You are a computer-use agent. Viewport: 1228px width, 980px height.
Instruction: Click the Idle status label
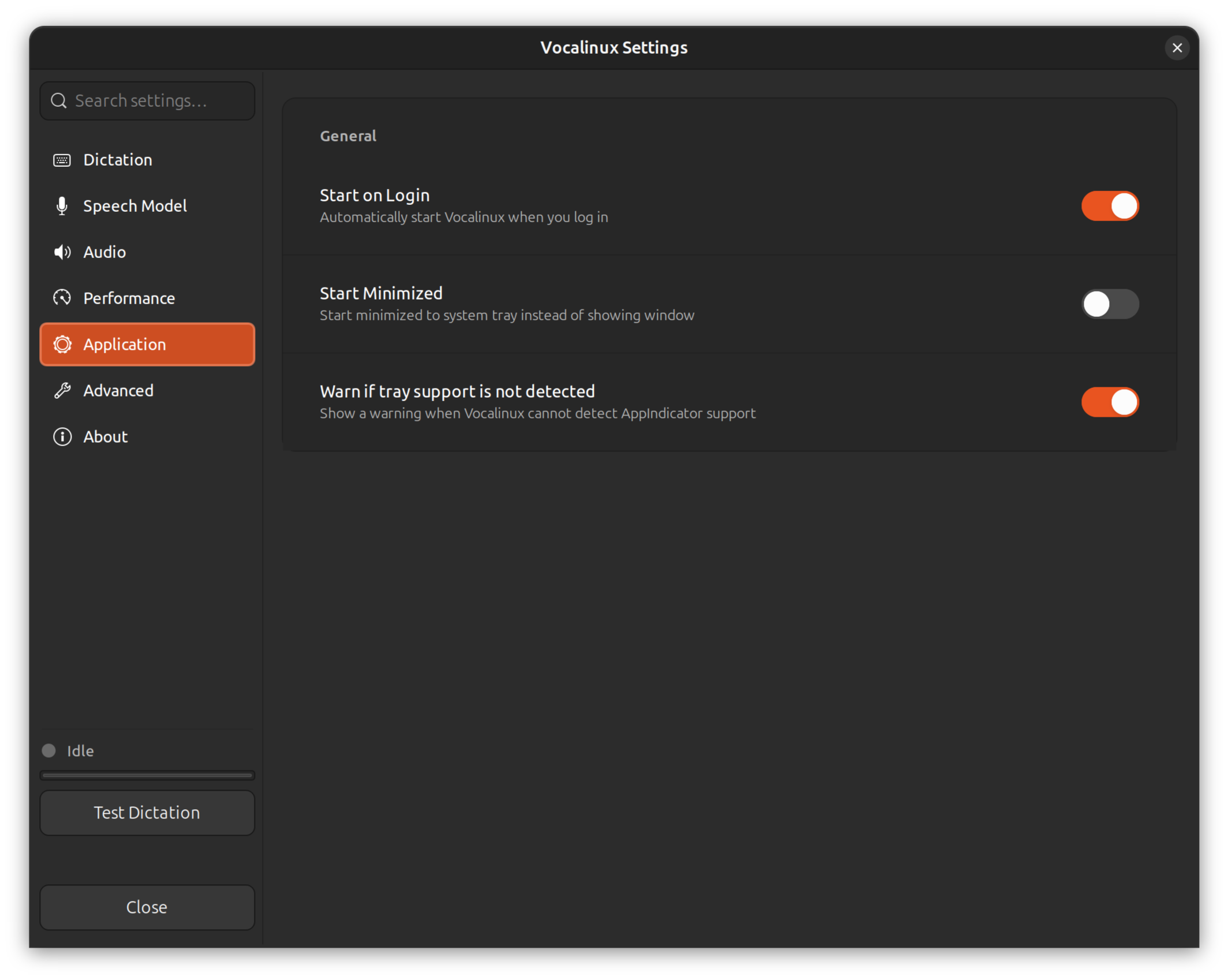point(80,751)
